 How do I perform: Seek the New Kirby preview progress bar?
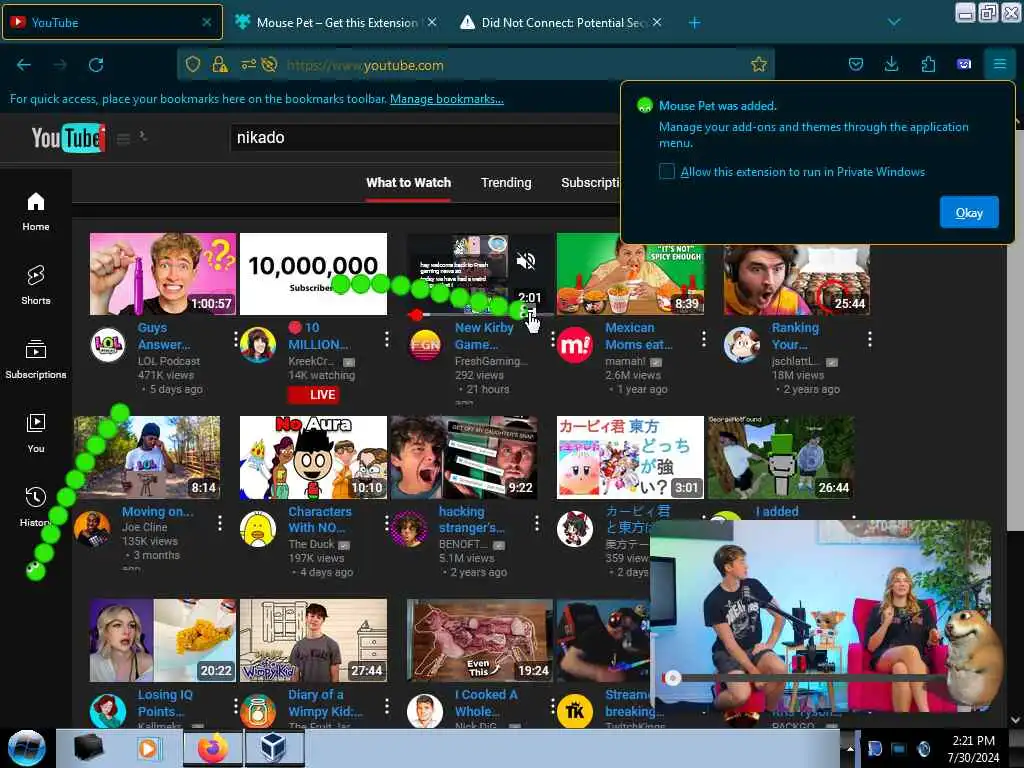point(480,315)
